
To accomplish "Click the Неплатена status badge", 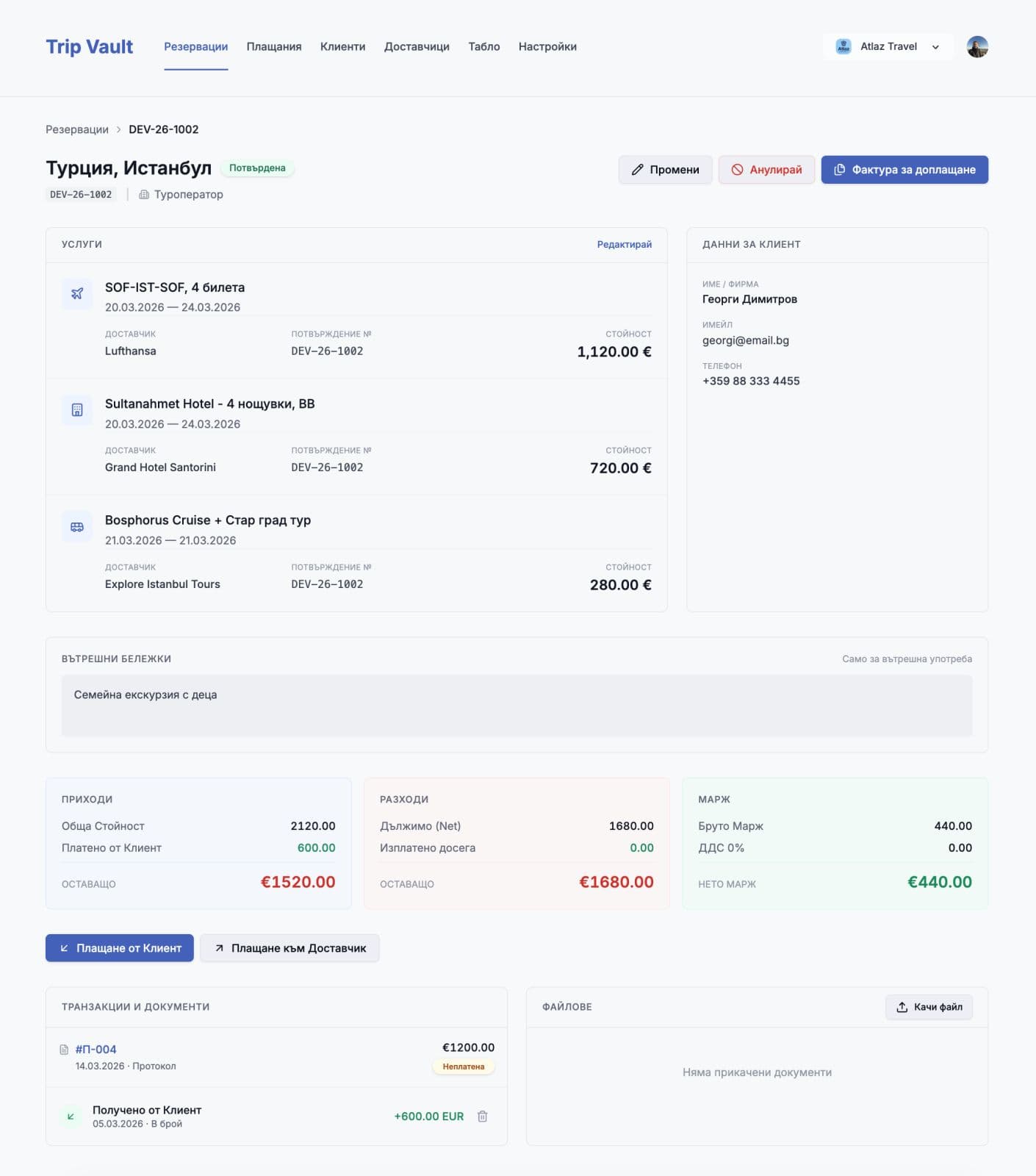I will (464, 1066).
